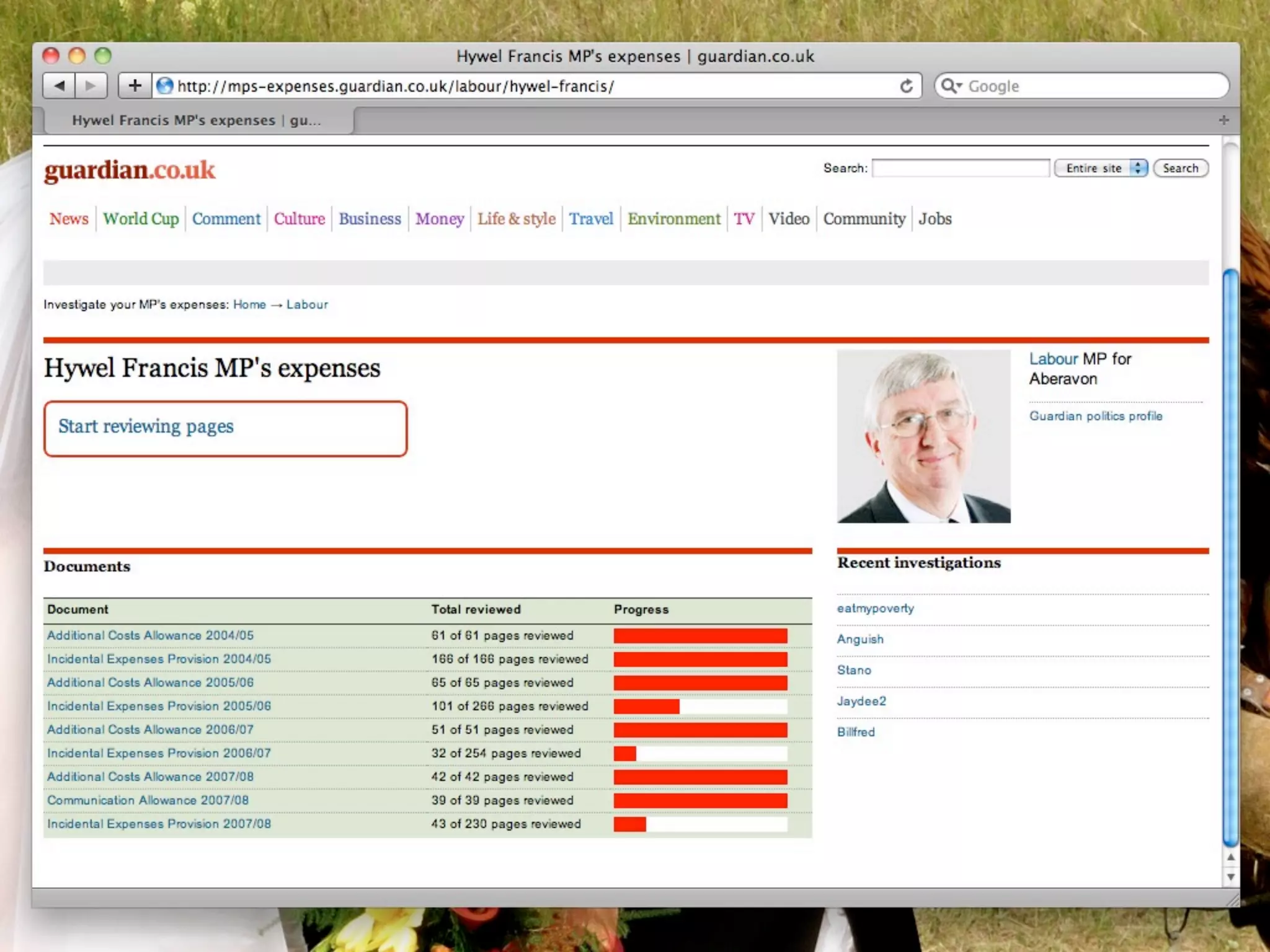Viewport: 1270px width, 952px height.
Task: Click the browser back arrow button
Action: click(x=60, y=86)
